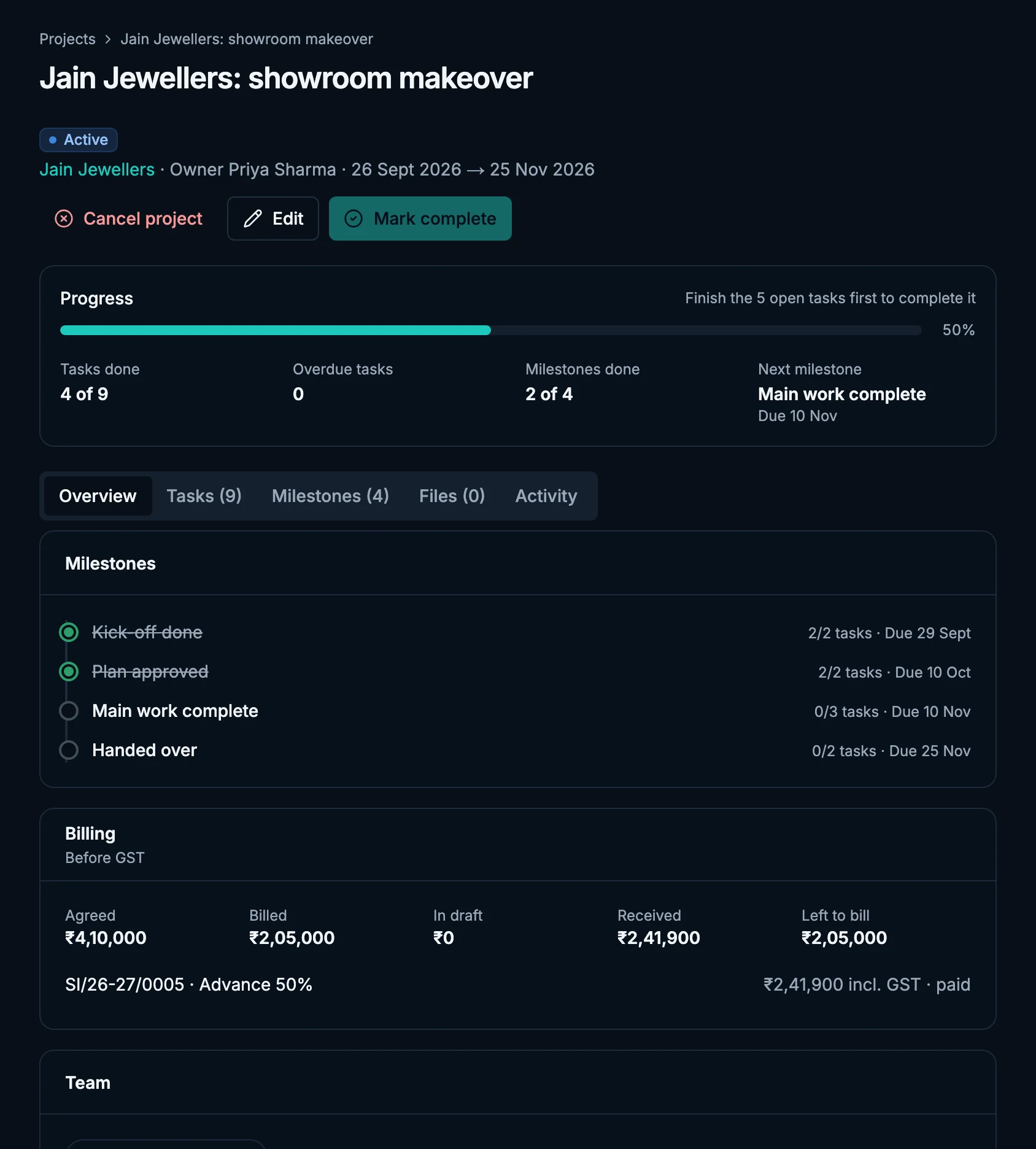Click the ₹2,41,900 incl. GST · paid amount
This screenshot has height=1149, width=1036.
point(867,985)
